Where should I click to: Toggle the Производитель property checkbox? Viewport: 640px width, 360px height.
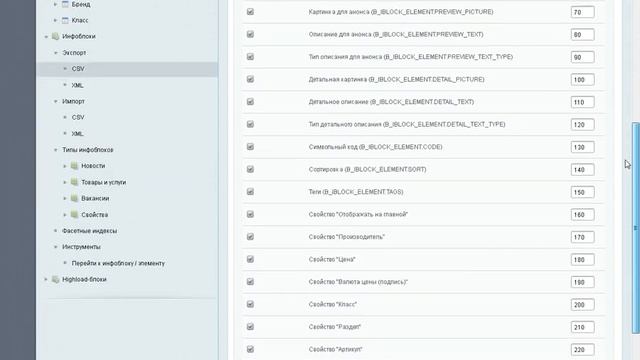pyautogui.click(x=250, y=237)
